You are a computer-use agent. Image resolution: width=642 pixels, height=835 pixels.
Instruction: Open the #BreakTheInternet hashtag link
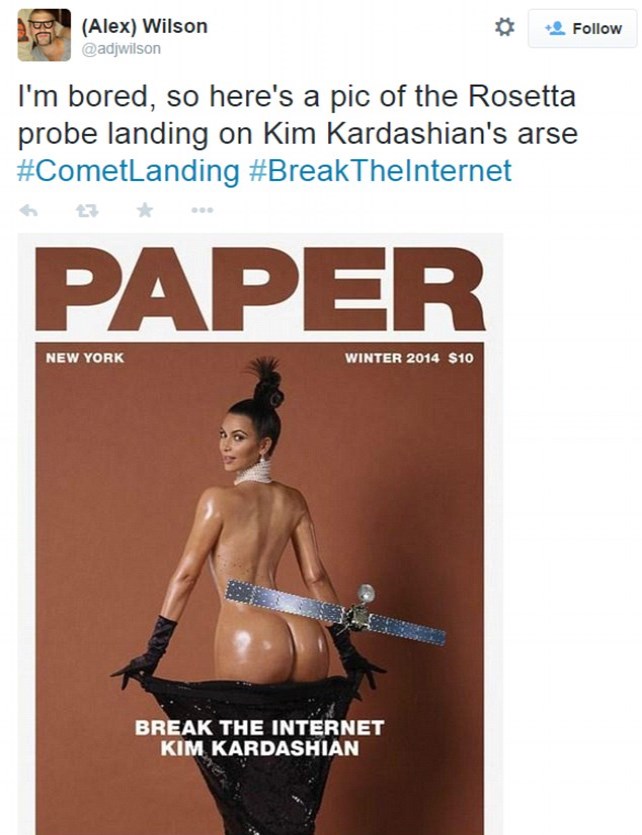coord(380,171)
